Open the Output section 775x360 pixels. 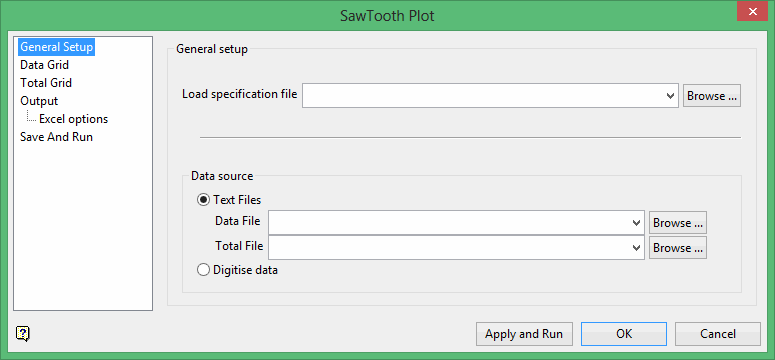tap(39, 101)
